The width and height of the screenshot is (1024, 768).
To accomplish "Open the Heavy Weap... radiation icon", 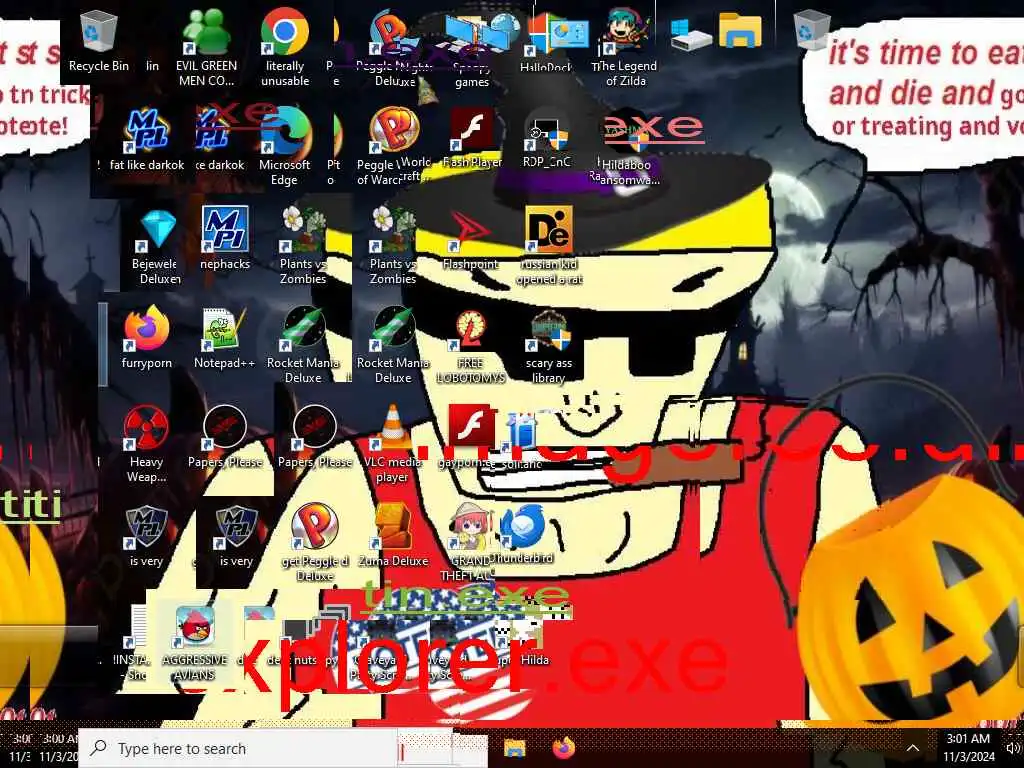I will 146,444.
